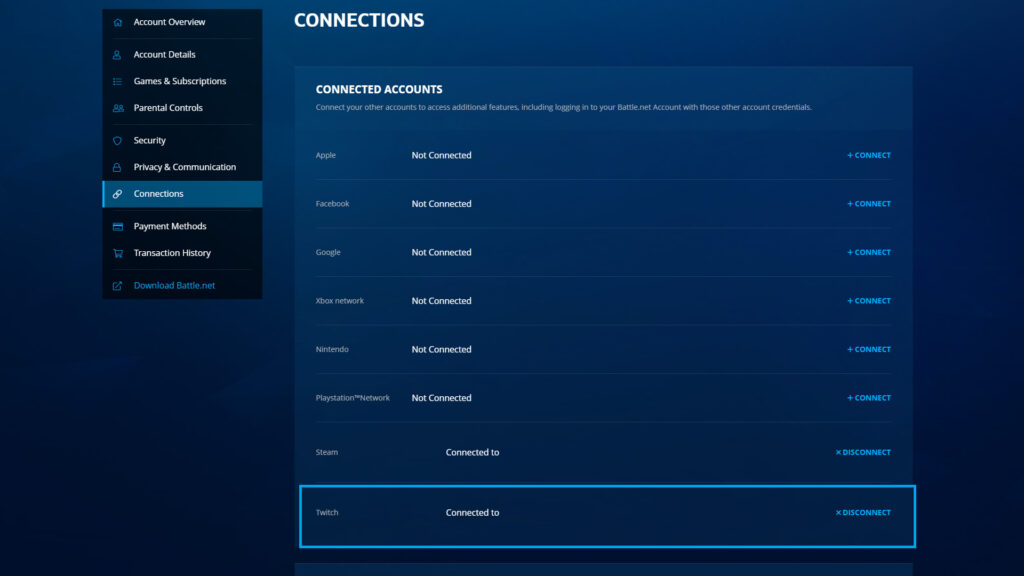Connect your Google account
This screenshot has width=1024, height=576.
coord(868,252)
